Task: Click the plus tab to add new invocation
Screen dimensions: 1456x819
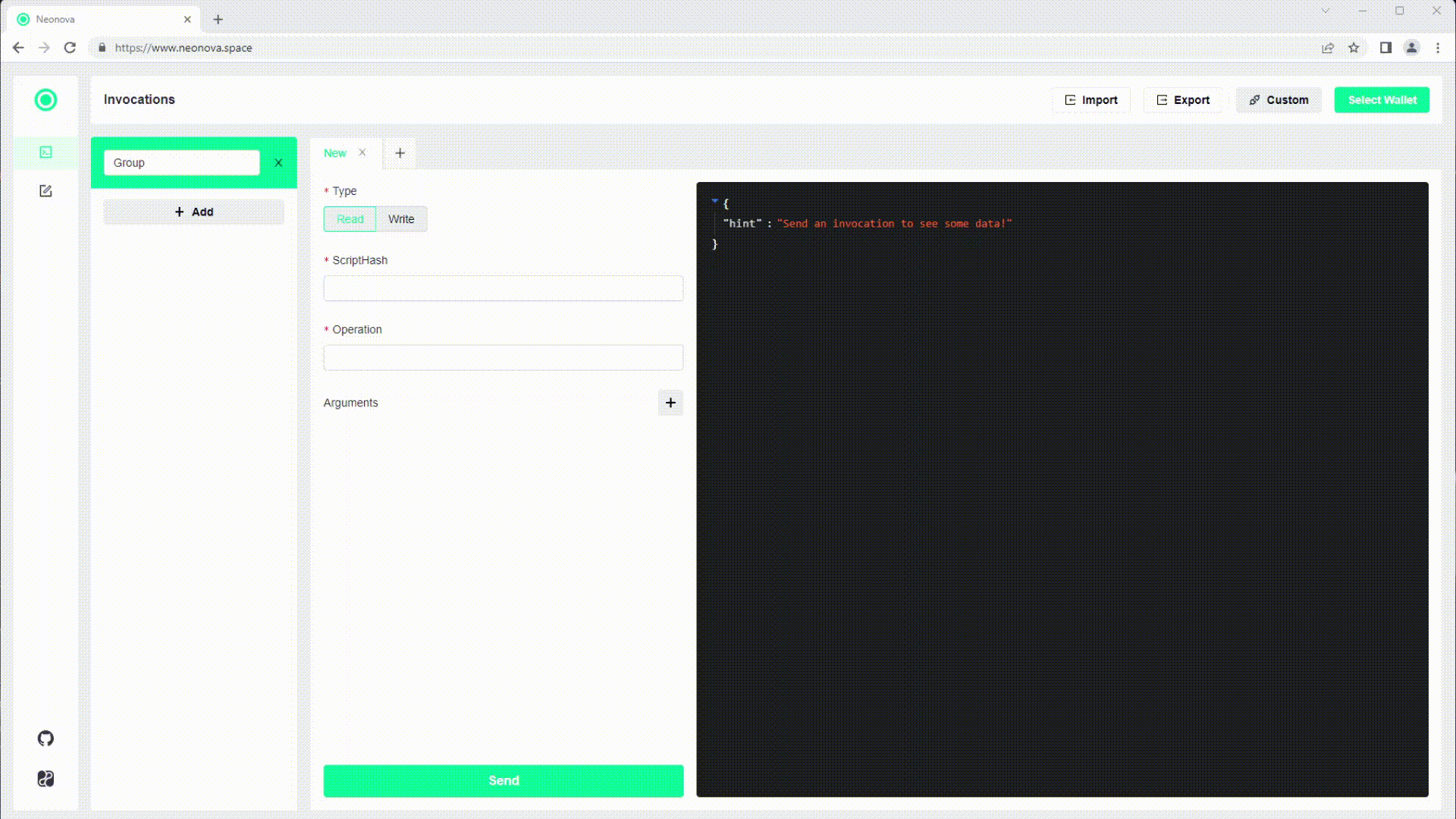Action: (400, 152)
